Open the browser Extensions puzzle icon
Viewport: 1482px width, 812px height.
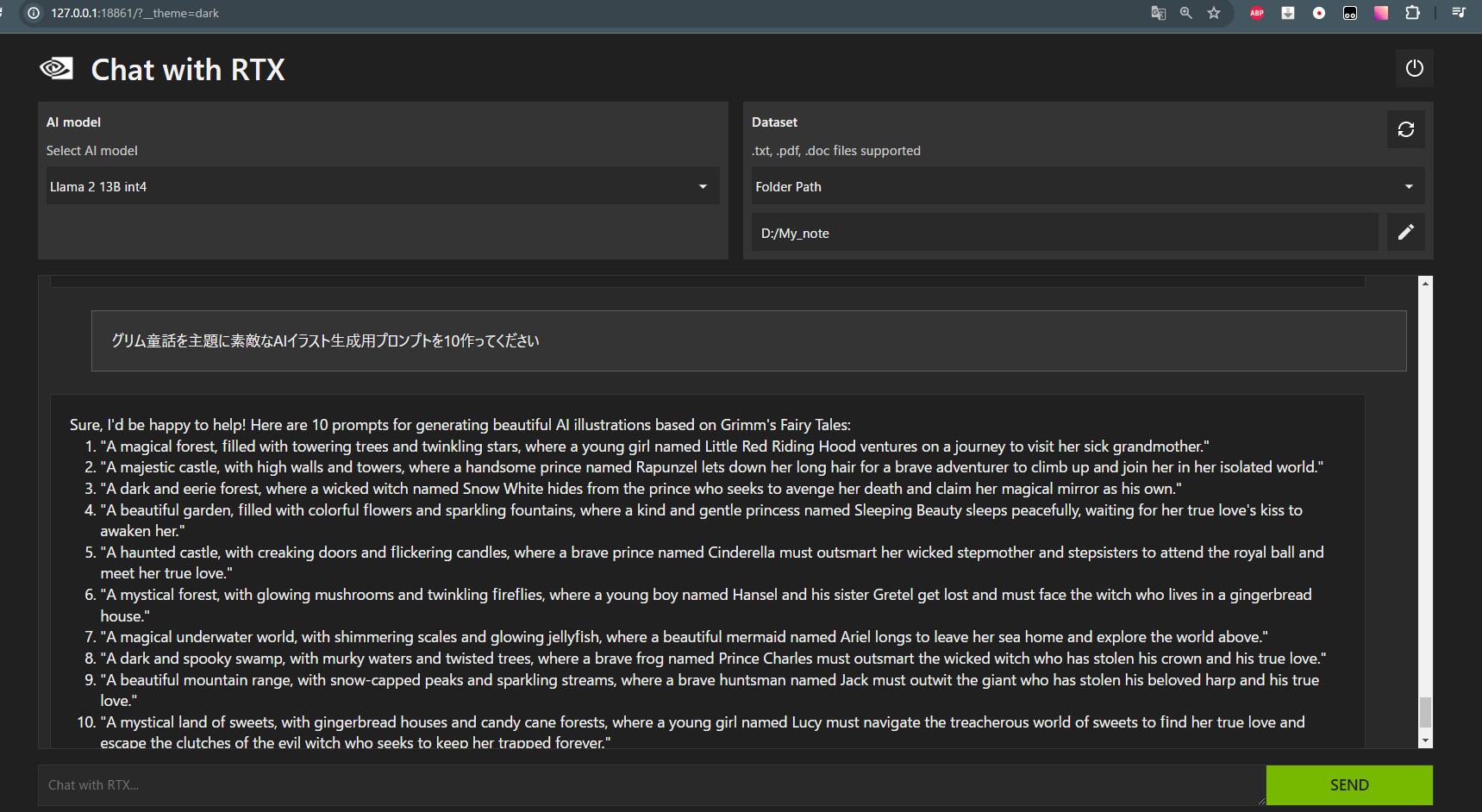(1412, 13)
